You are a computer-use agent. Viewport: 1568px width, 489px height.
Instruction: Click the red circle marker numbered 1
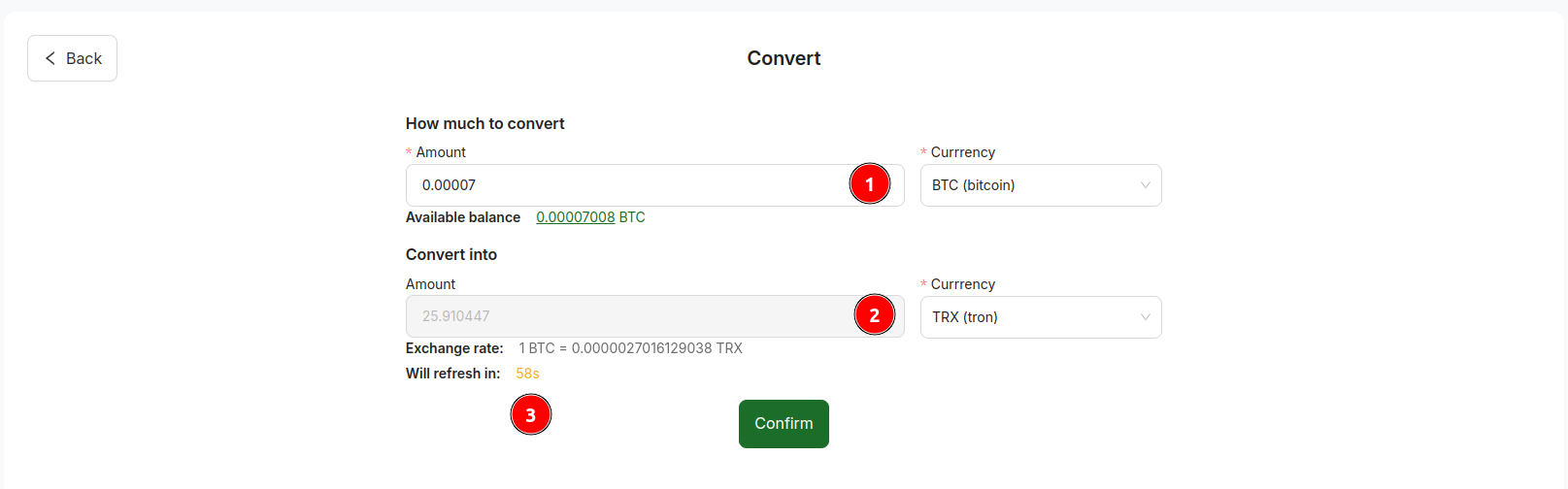click(x=870, y=183)
